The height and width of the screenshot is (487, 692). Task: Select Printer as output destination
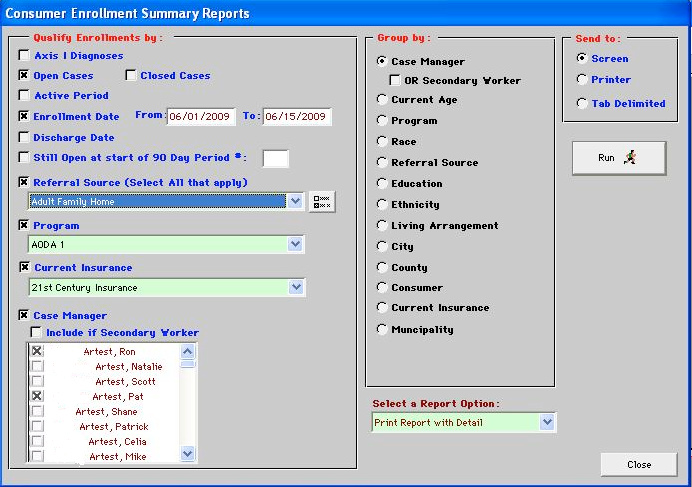point(582,79)
